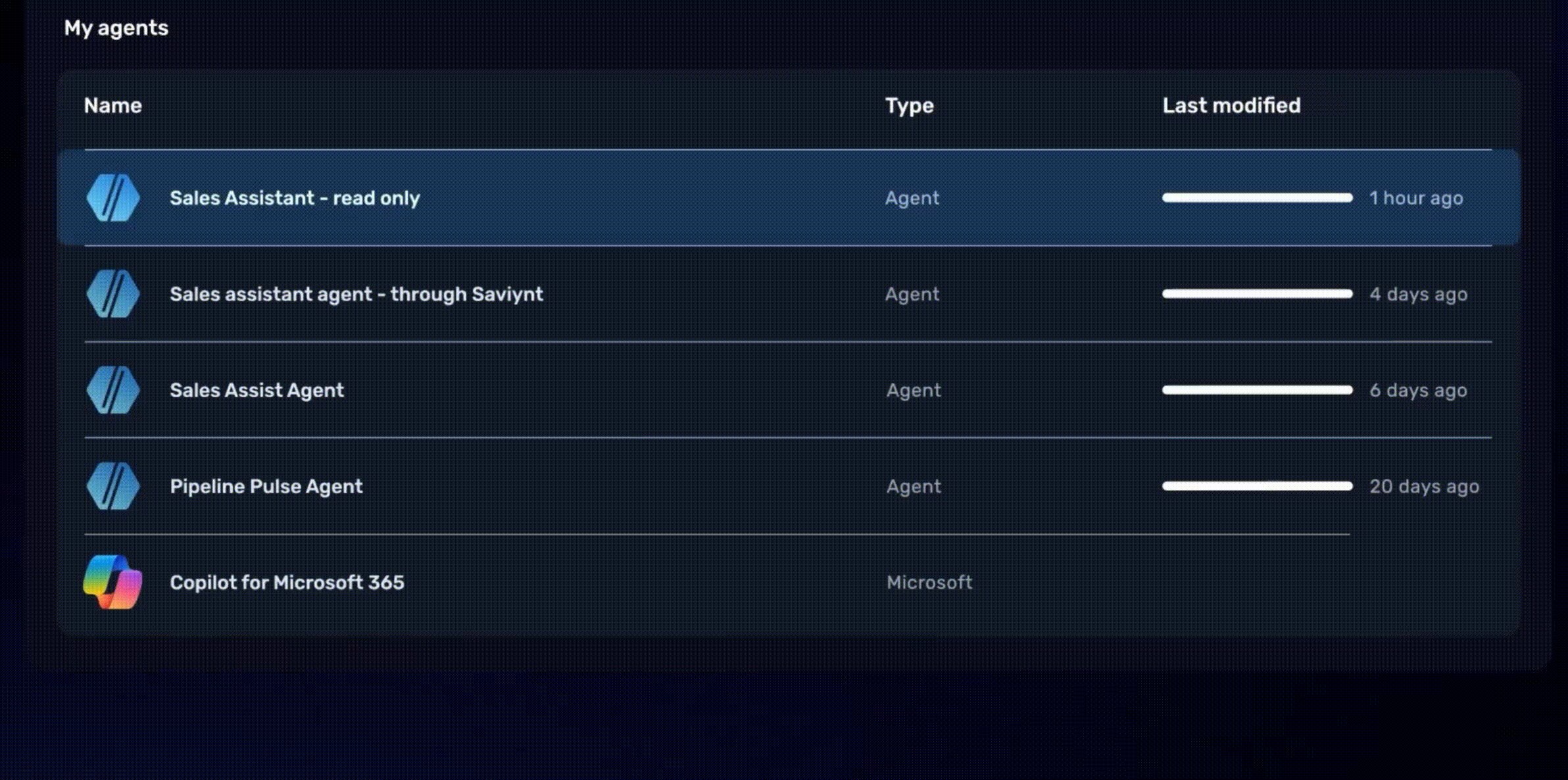Click the redacted bar beside 1 hour ago
The image size is (1568, 780).
pos(1257,198)
